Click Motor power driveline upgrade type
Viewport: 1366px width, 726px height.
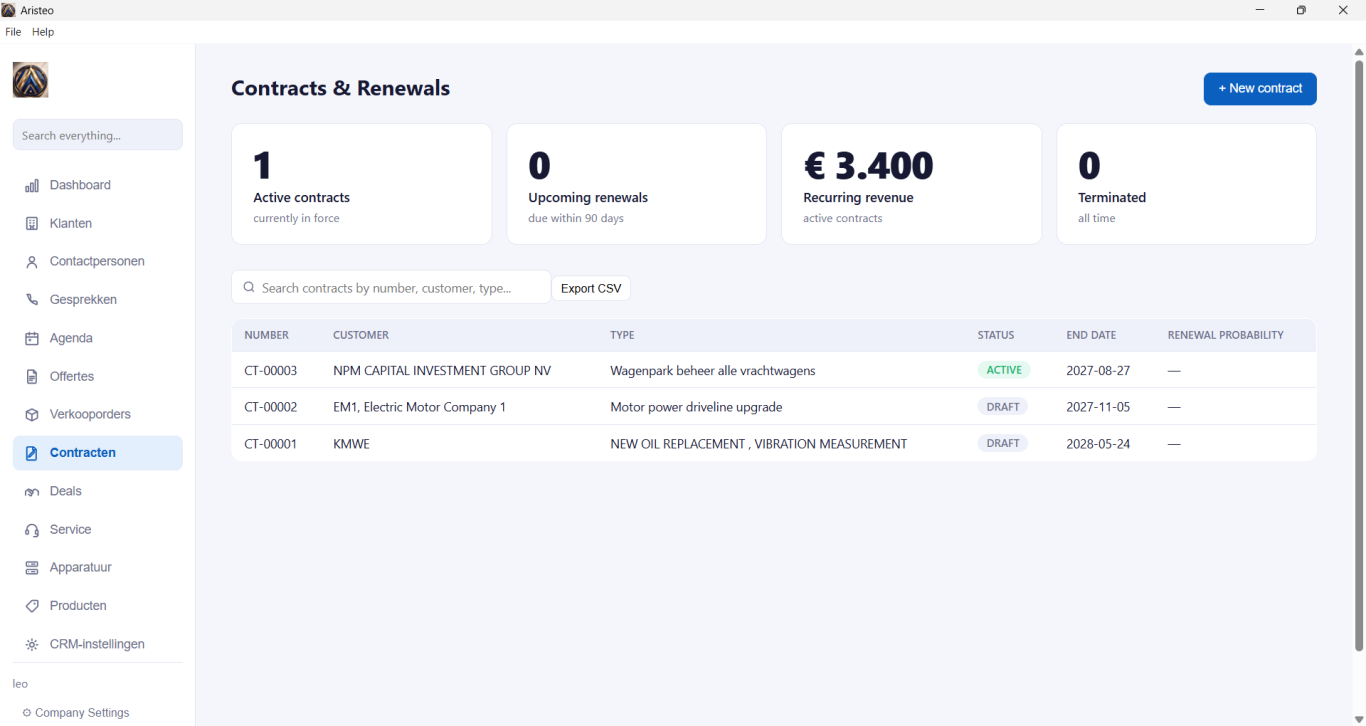click(x=696, y=407)
